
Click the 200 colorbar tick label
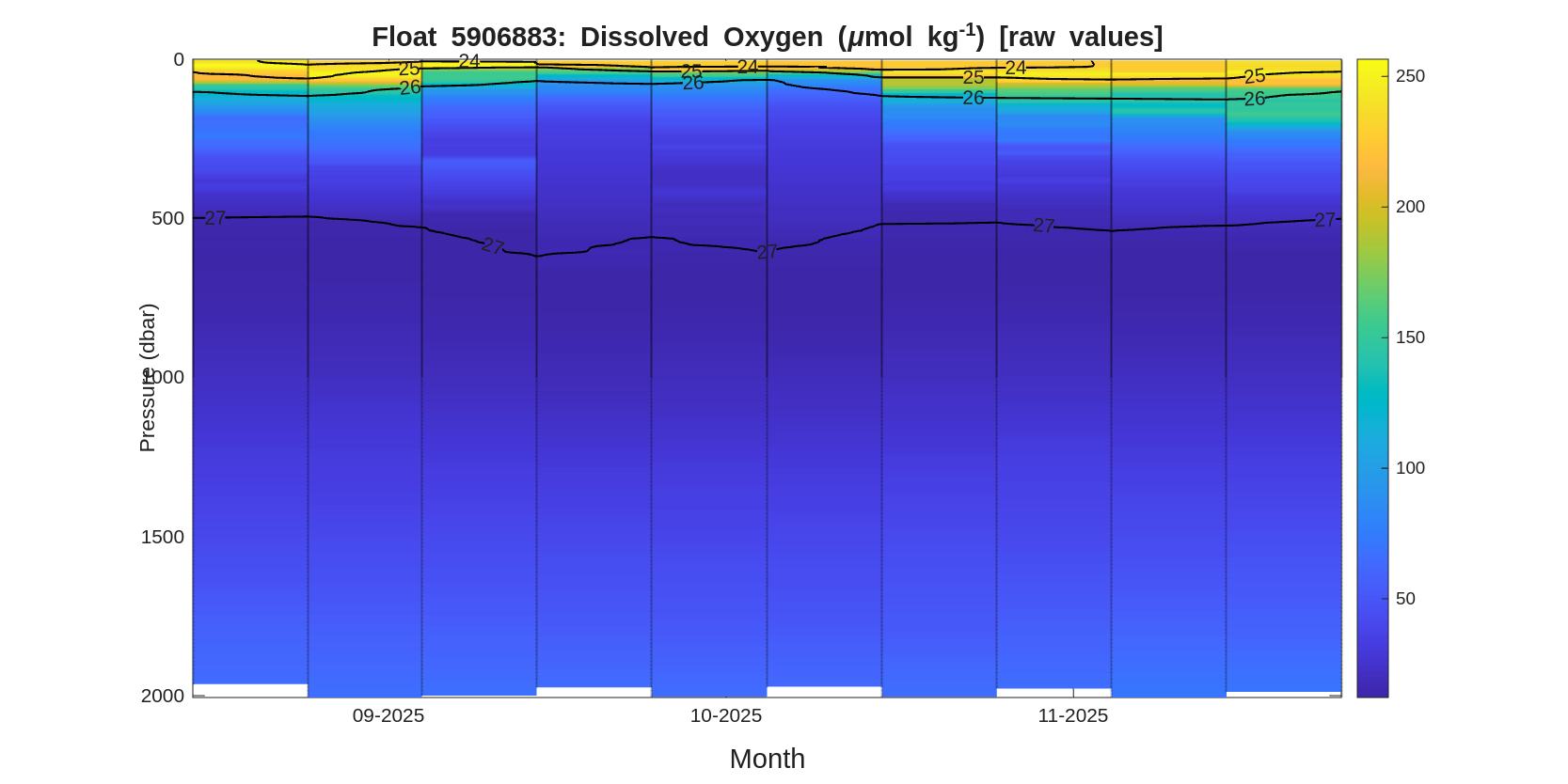click(1410, 207)
